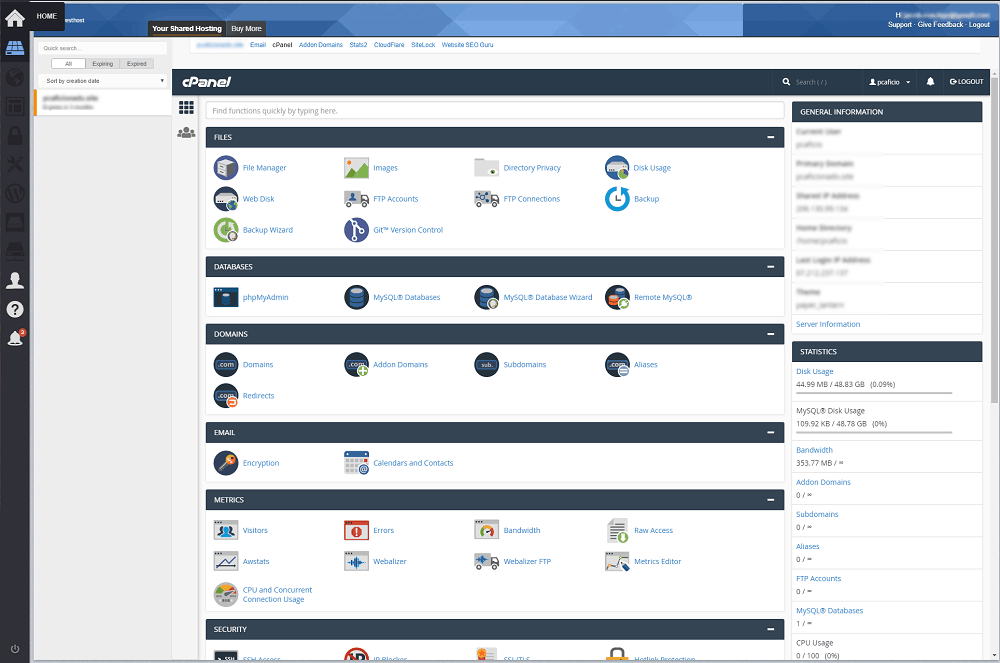Click the cPanel grid home icon
Viewport: 1000px width, 663px height.
(186, 108)
